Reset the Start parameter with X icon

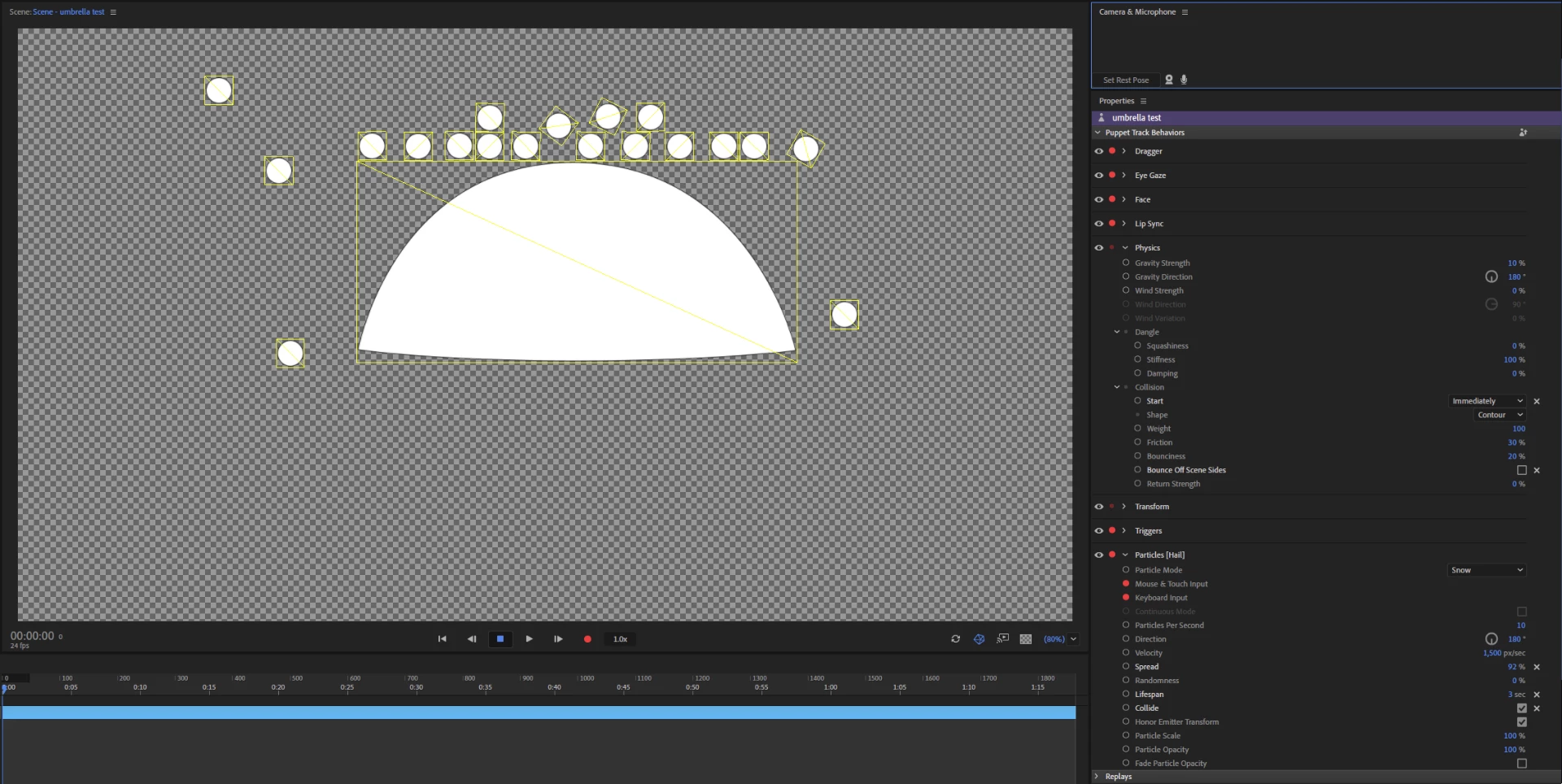(1537, 401)
